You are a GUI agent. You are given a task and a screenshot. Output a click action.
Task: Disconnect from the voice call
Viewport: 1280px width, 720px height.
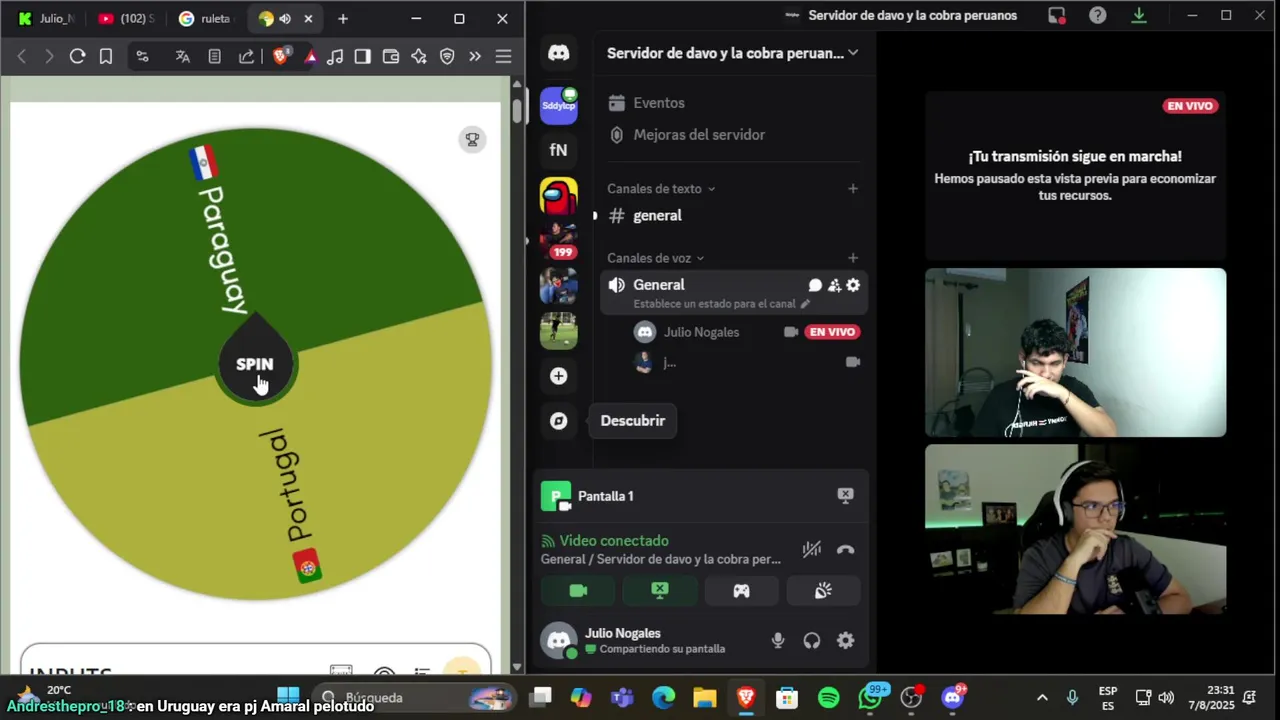pos(845,549)
